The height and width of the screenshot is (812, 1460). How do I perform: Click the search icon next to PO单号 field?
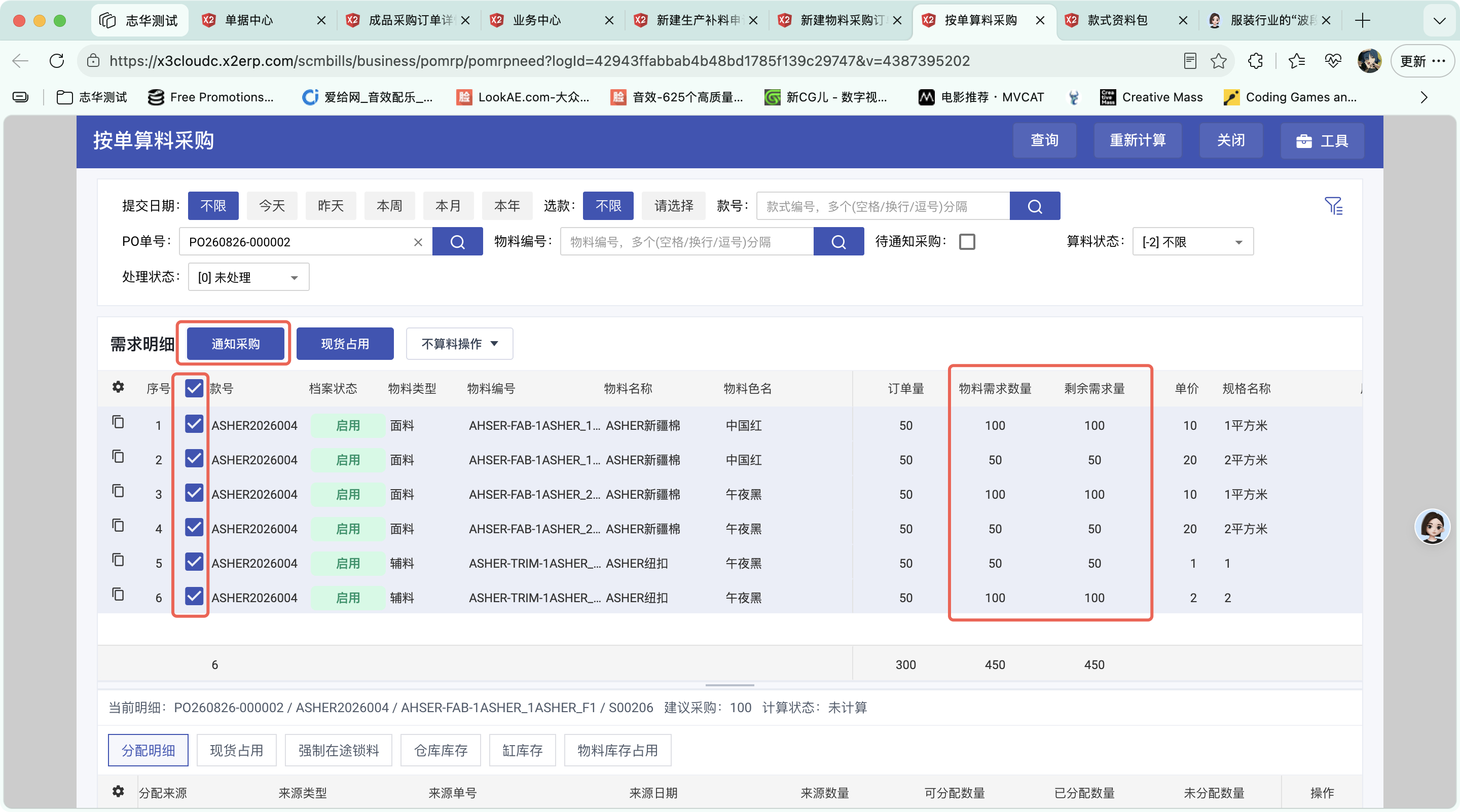[457, 241]
